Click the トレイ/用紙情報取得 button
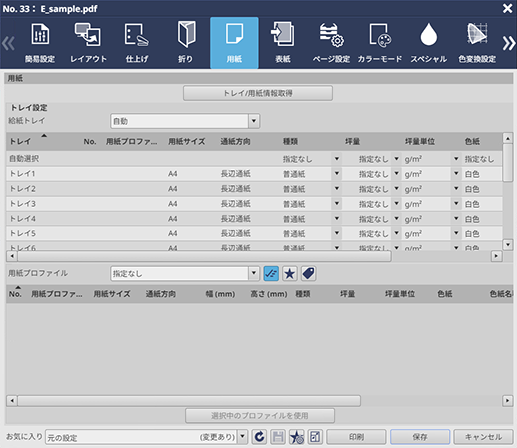 coord(258,93)
